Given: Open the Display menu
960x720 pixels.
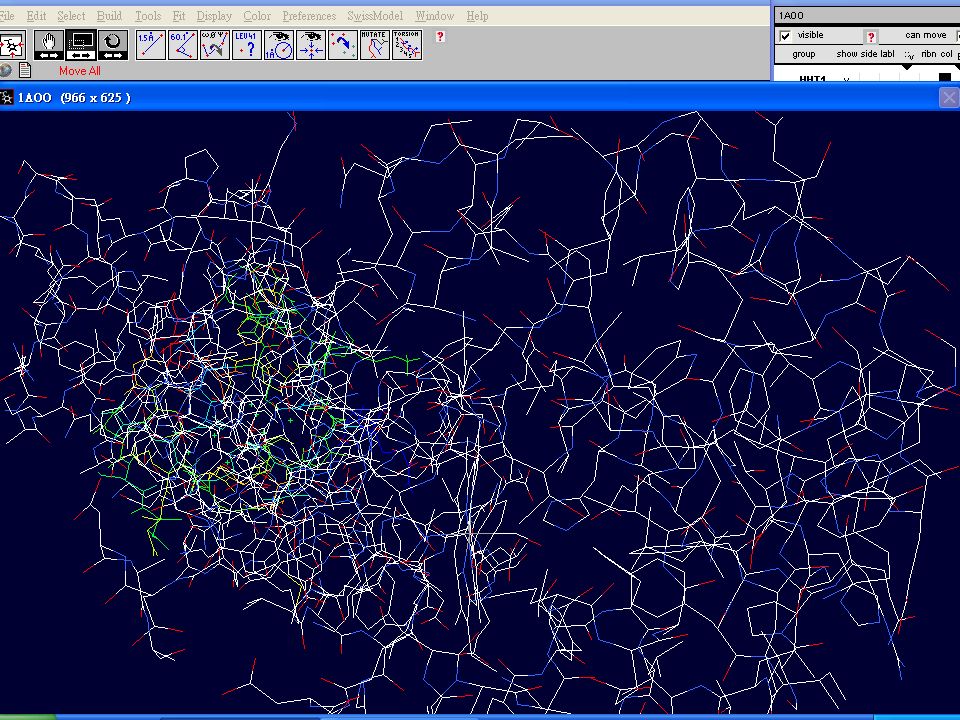Looking at the screenshot, I should pyautogui.click(x=214, y=16).
